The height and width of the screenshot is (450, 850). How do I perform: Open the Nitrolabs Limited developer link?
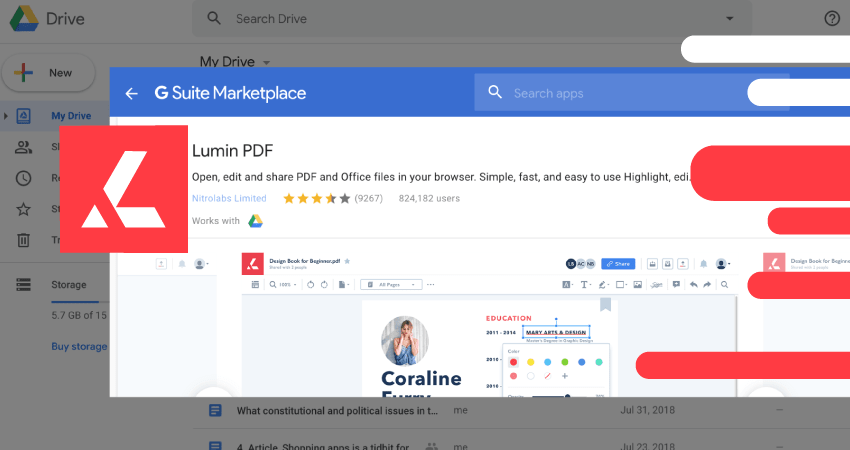click(229, 198)
